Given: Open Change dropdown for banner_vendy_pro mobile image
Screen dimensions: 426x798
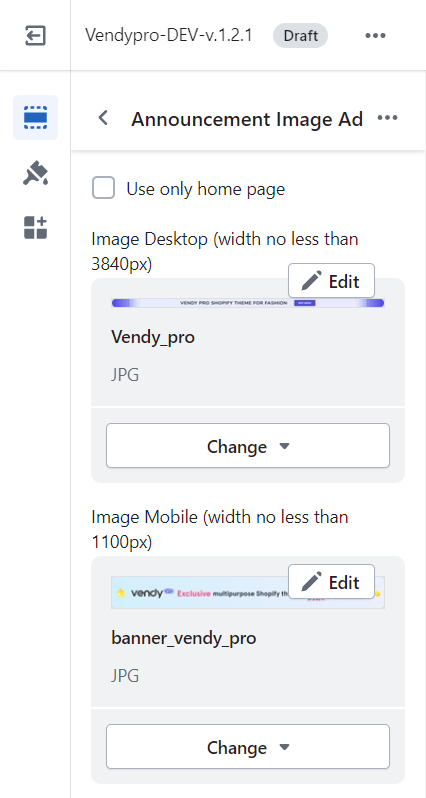Looking at the screenshot, I should point(248,747).
